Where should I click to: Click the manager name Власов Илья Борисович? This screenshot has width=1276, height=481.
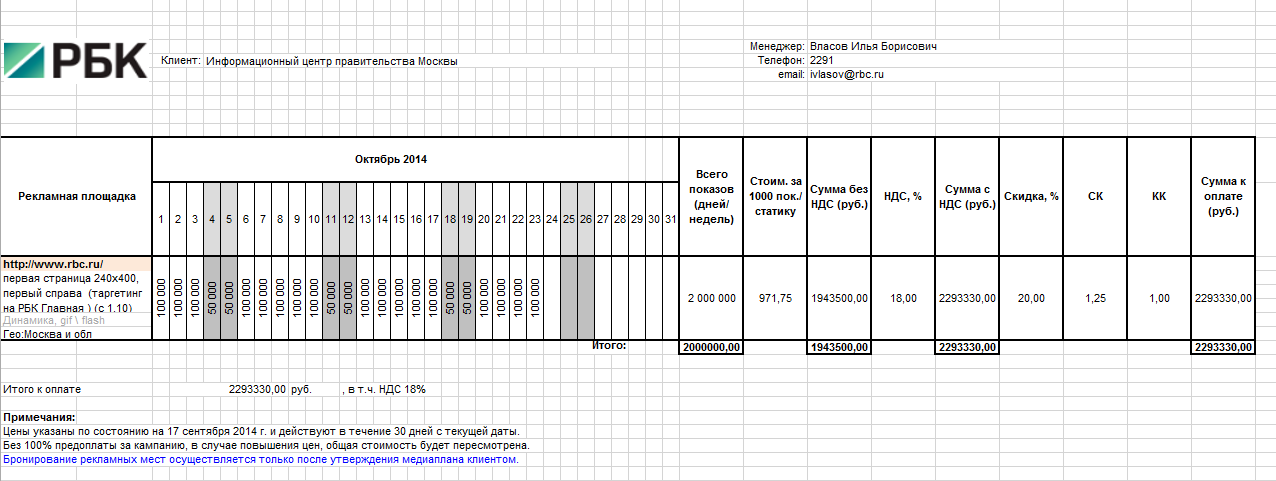pyautogui.click(x=872, y=46)
